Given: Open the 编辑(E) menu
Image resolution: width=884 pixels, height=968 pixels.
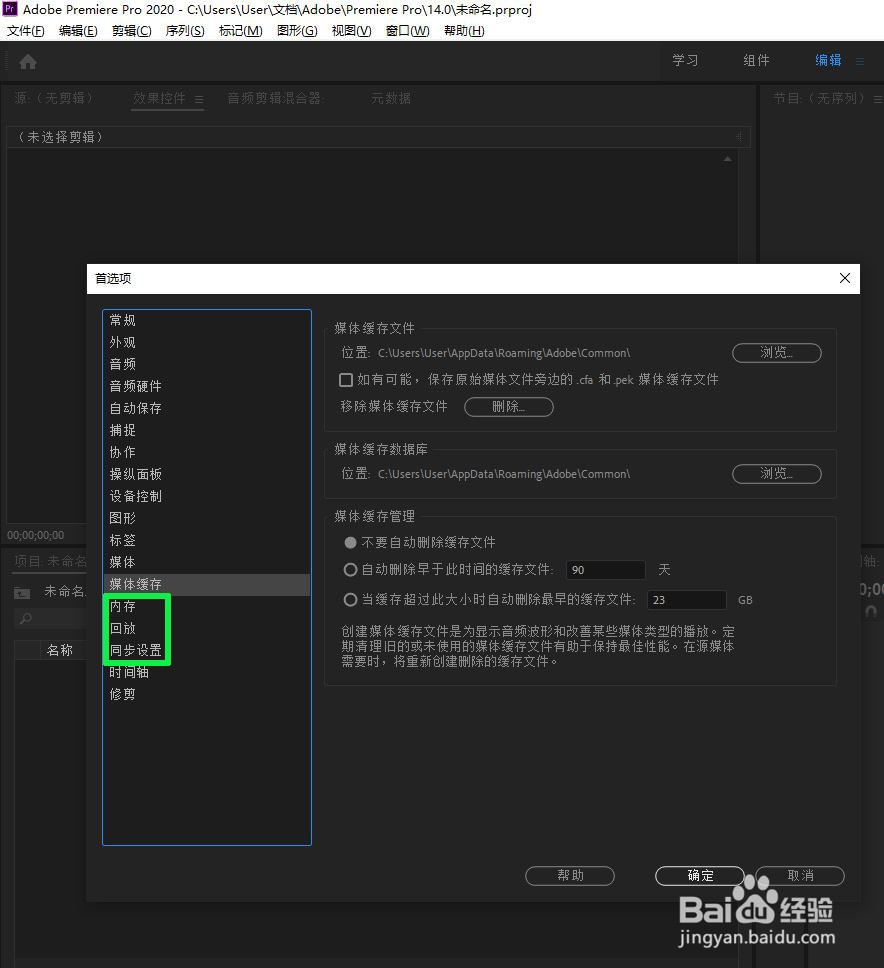Looking at the screenshot, I should (x=78, y=31).
